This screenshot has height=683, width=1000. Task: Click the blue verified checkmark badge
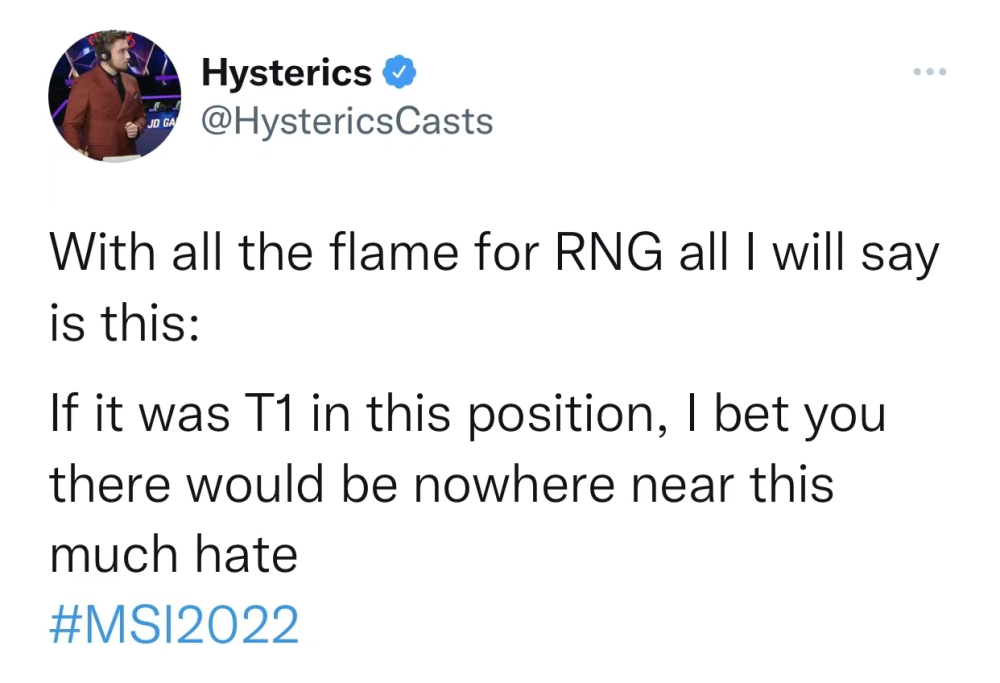tap(400, 72)
